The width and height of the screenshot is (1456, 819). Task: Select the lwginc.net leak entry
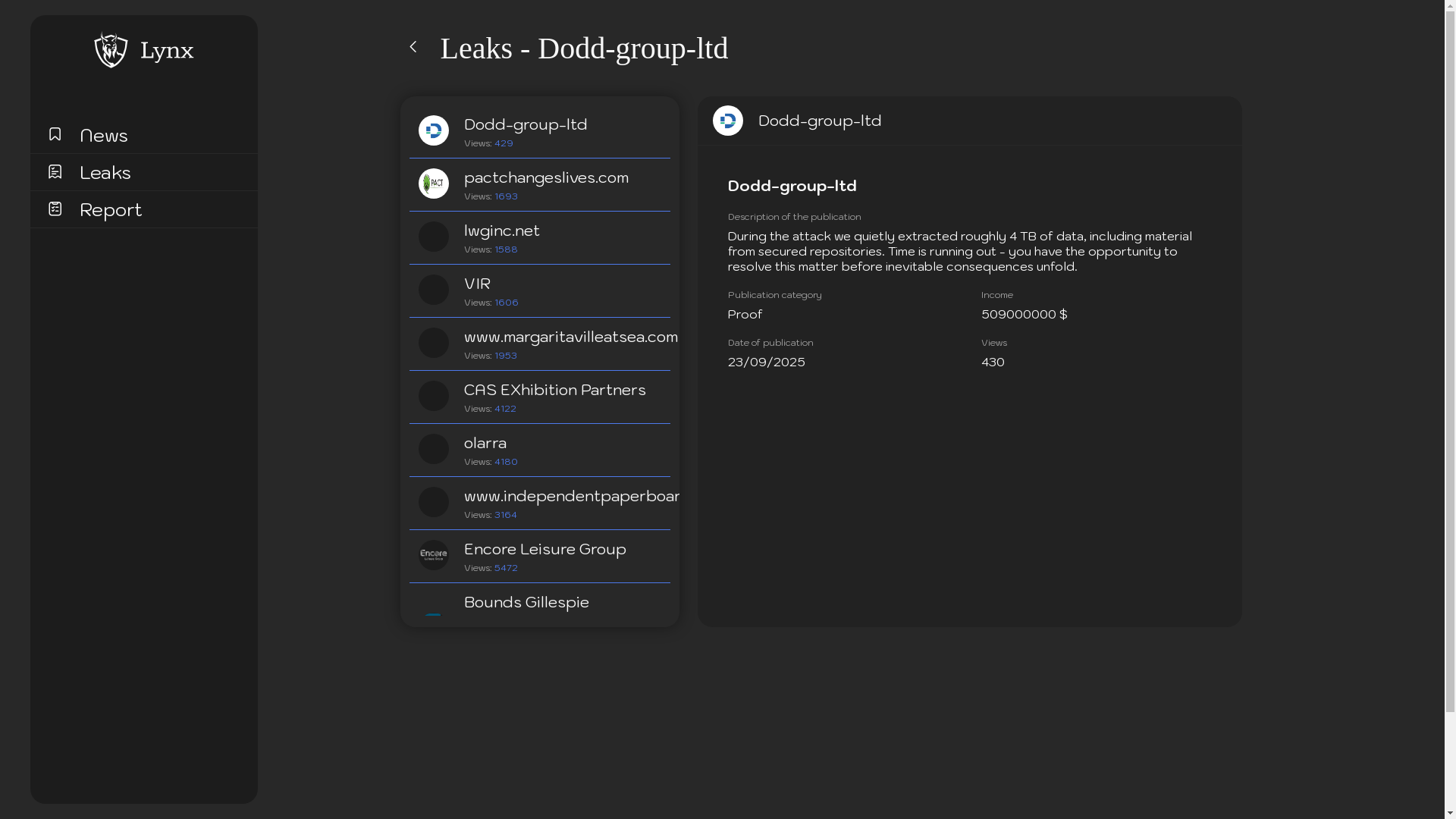502,231
